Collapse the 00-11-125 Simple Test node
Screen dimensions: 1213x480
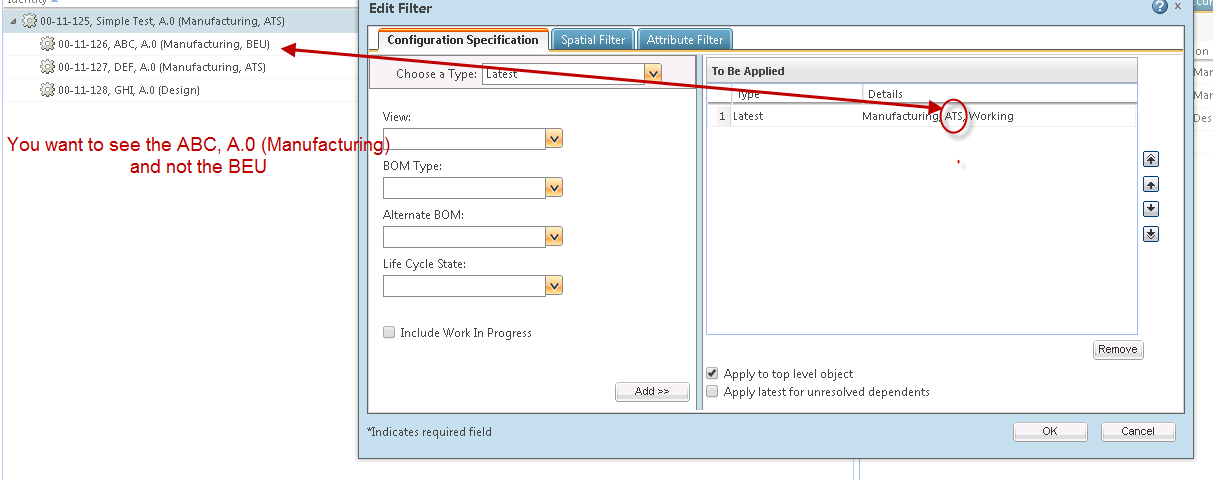click(14, 21)
